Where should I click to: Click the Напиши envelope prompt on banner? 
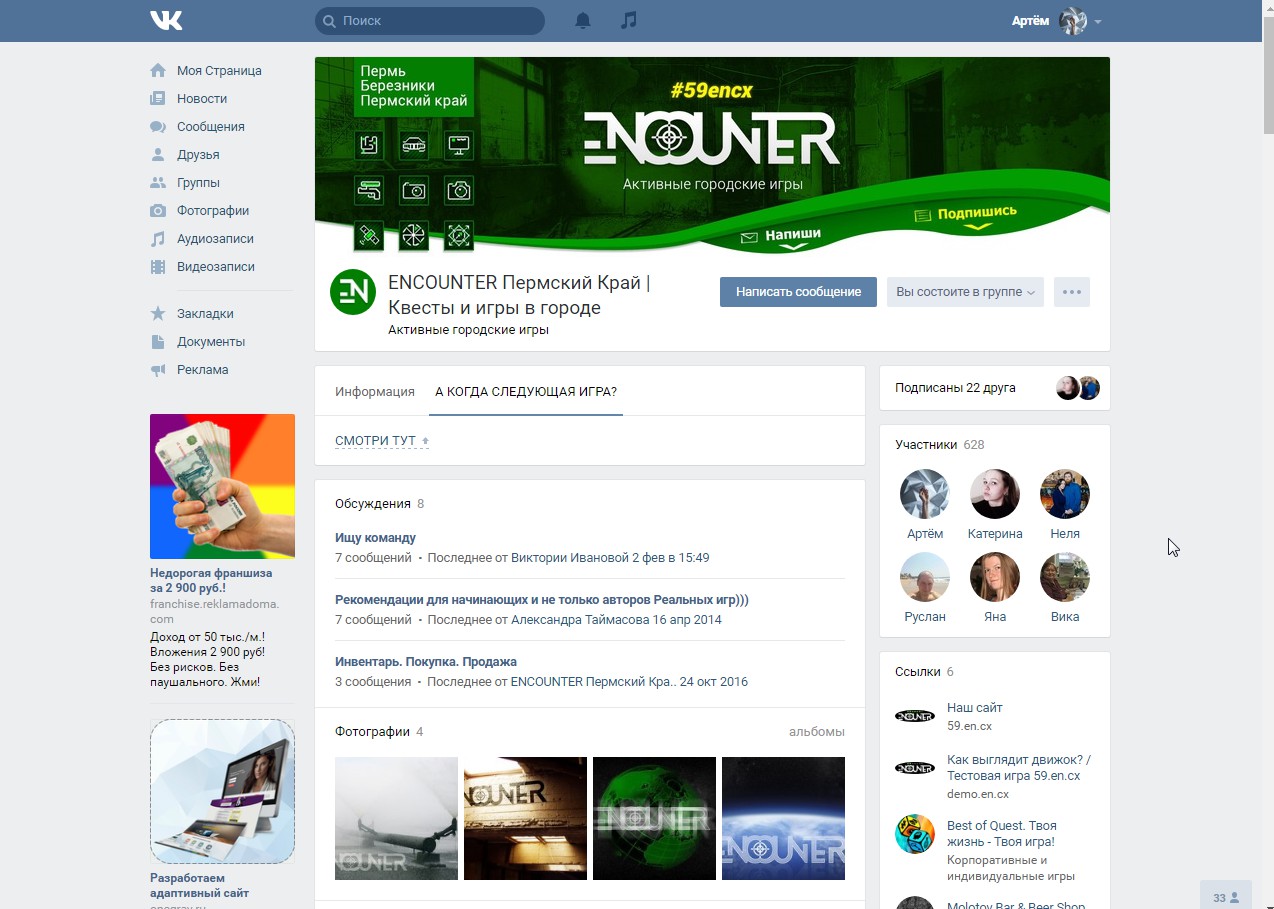point(781,236)
